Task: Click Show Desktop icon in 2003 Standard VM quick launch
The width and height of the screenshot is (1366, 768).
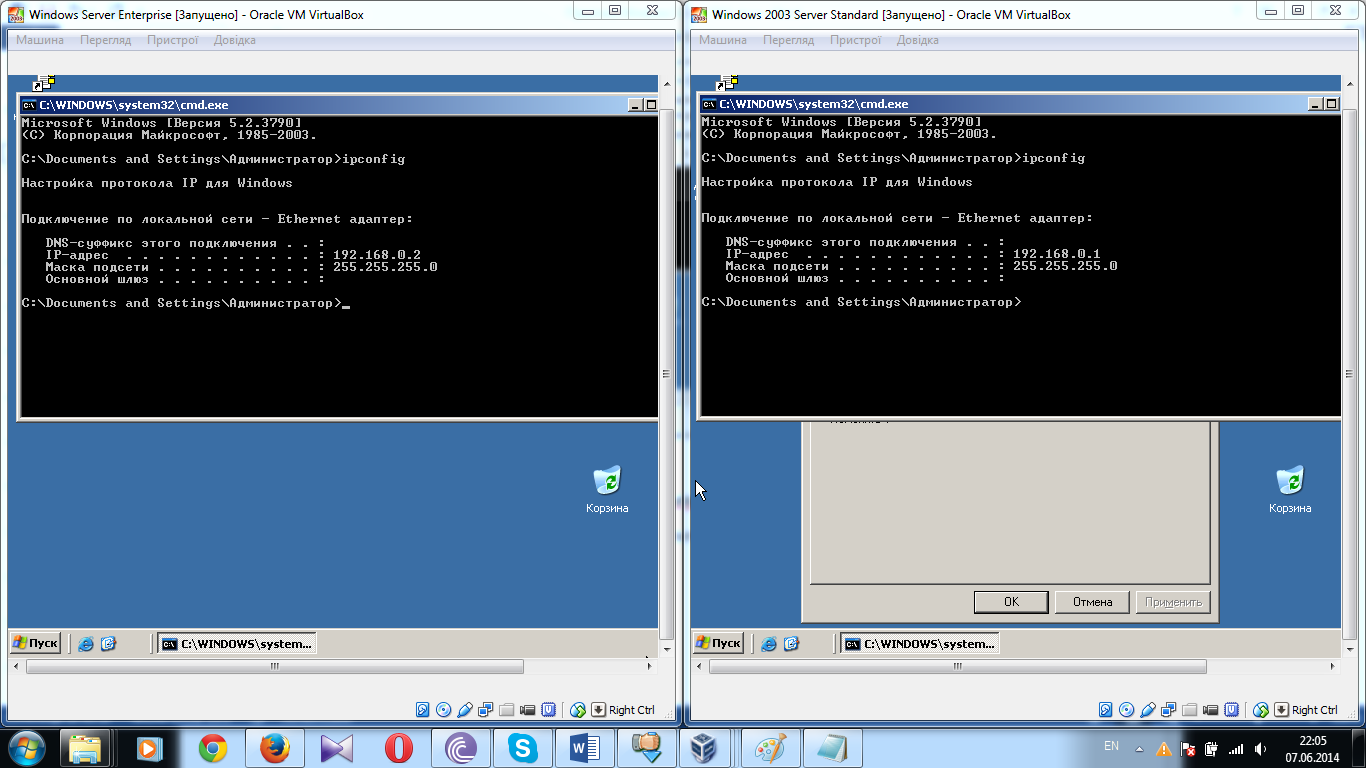Action: [x=791, y=644]
